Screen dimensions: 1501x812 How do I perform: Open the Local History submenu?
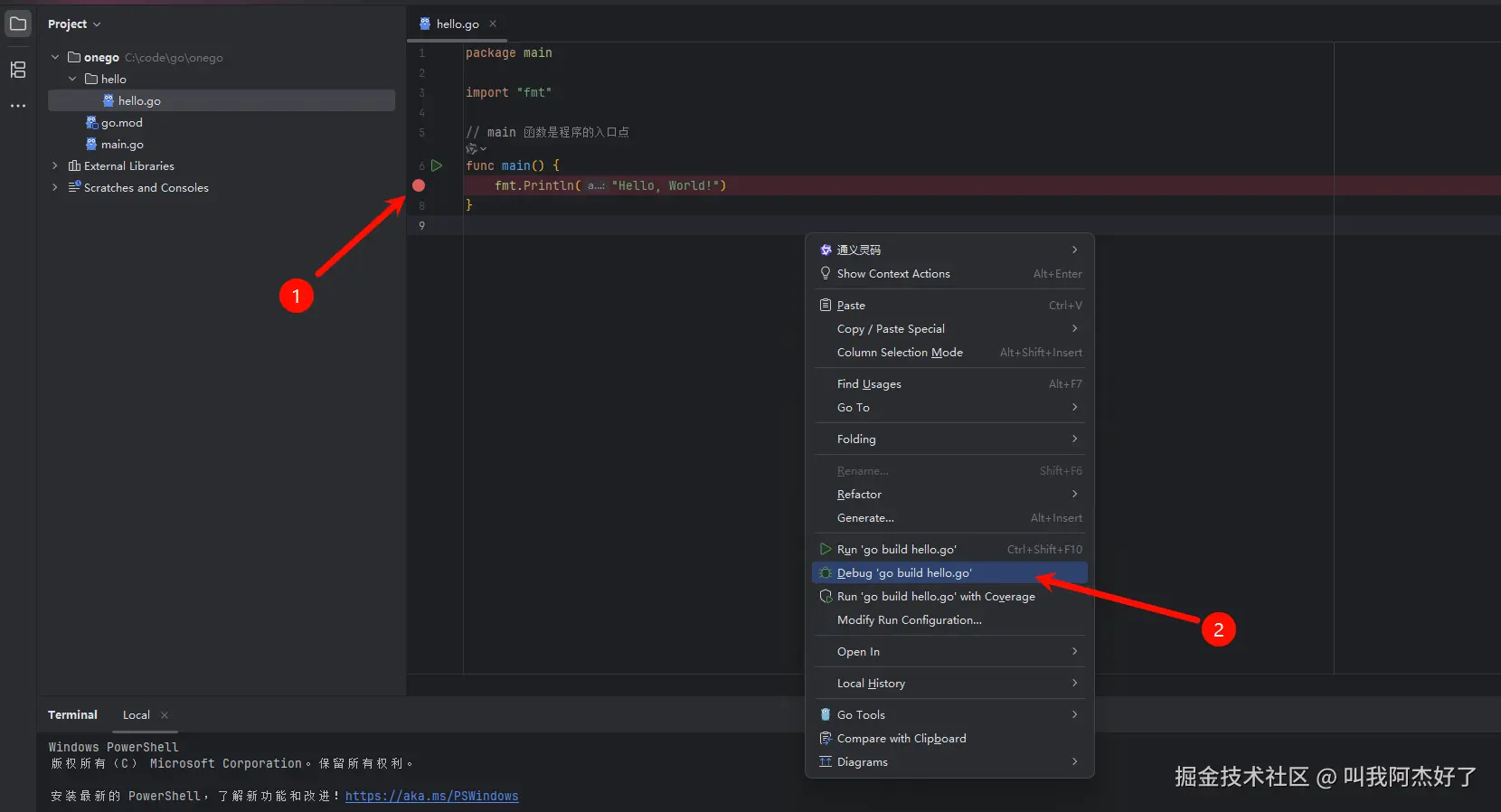click(949, 683)
